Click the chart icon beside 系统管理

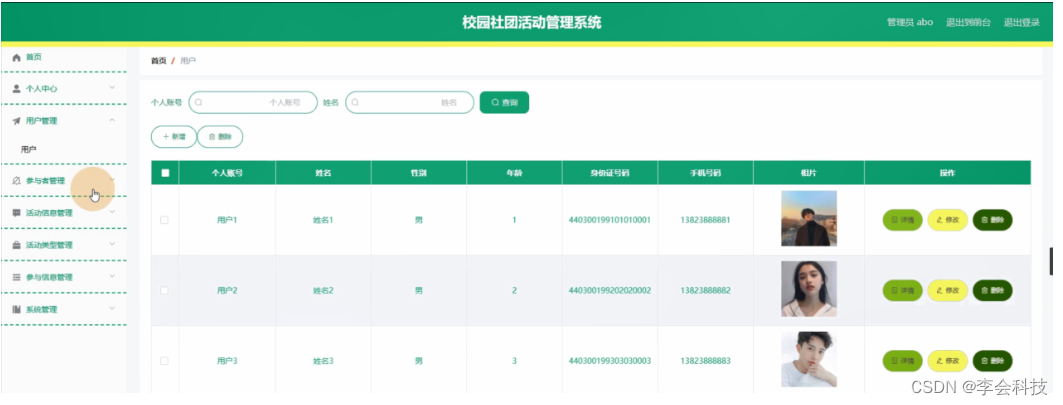coord(16,310)
